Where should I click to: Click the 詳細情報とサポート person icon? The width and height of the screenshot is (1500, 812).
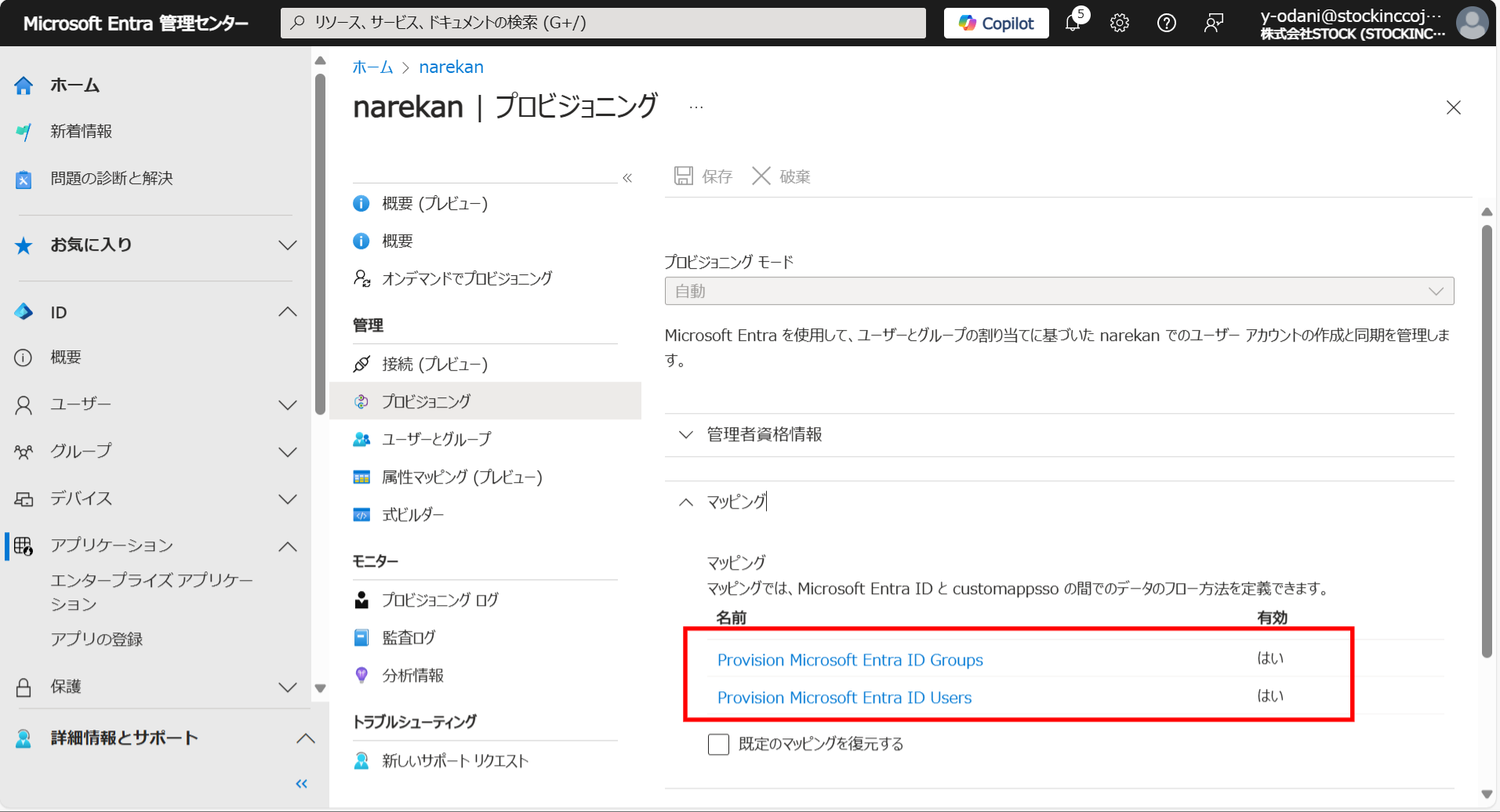coord(24,738)
